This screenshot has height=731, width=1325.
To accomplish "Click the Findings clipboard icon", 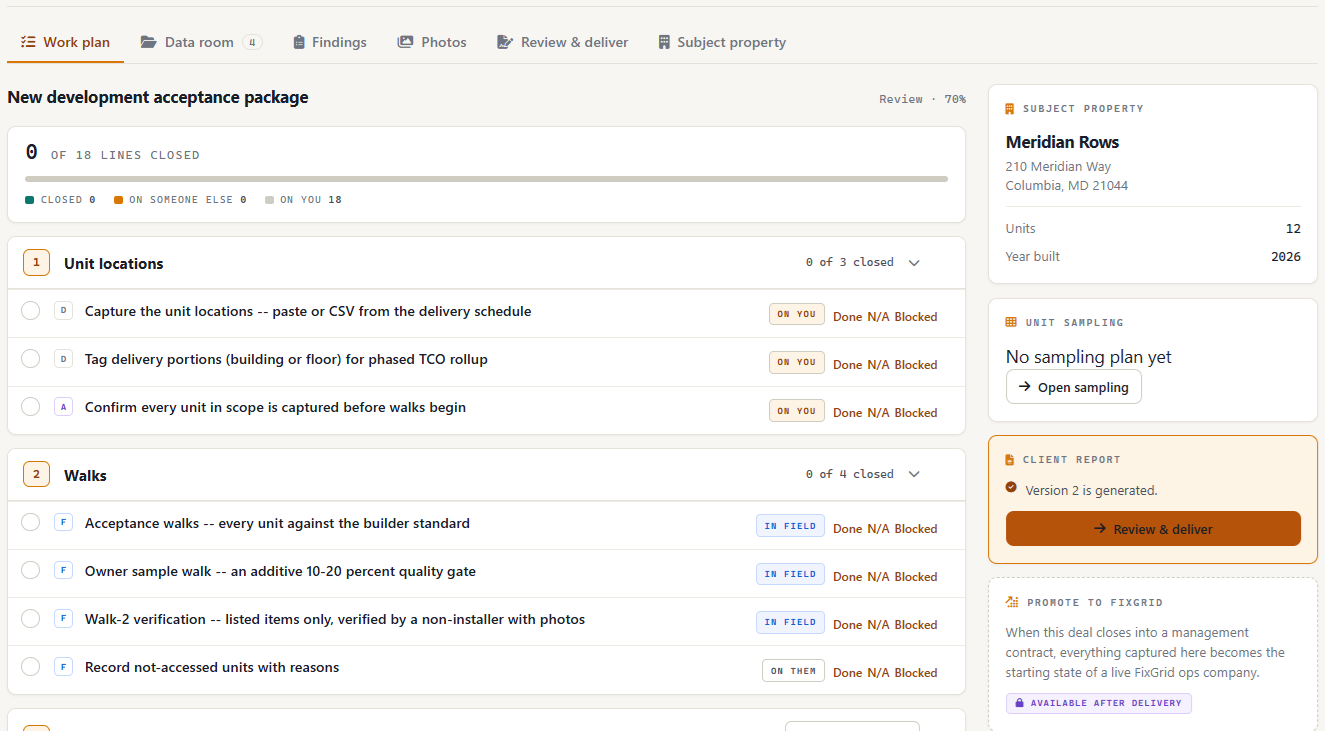I will click(x=299, y=42).
